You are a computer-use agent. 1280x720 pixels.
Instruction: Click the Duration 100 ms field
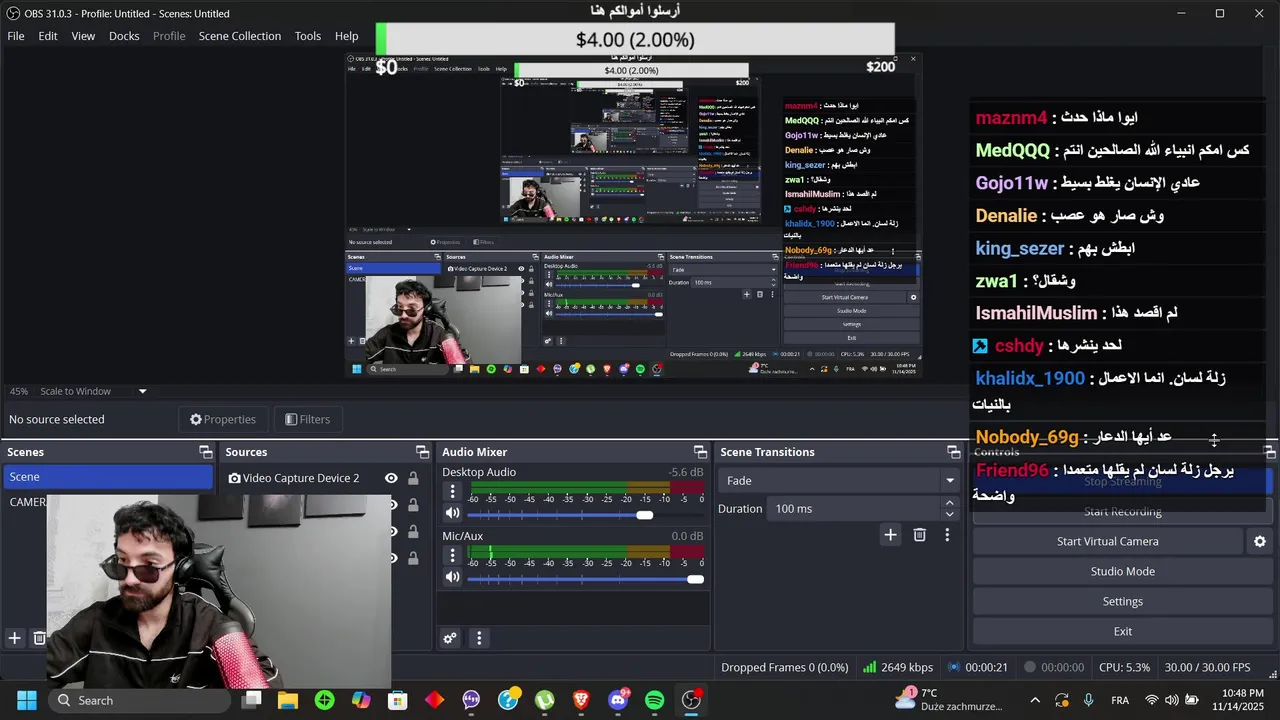[x=855, y=509]
